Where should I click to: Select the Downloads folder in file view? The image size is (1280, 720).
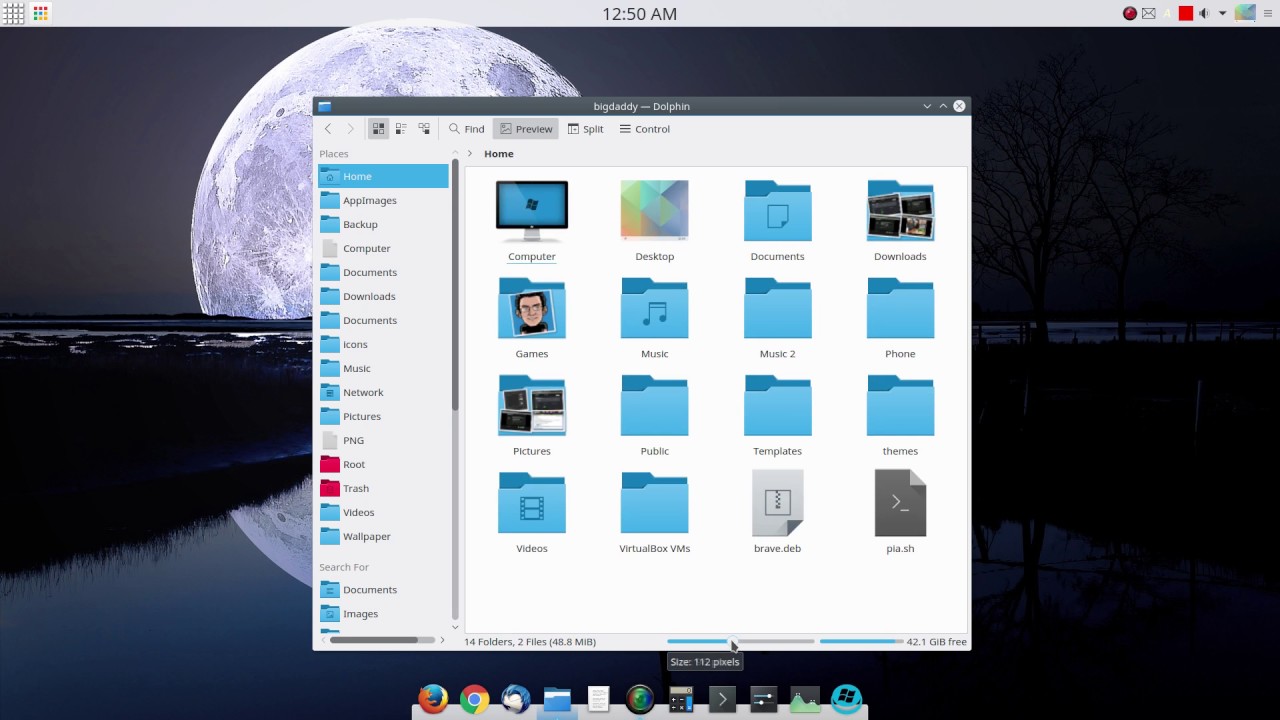pos(900,211)
